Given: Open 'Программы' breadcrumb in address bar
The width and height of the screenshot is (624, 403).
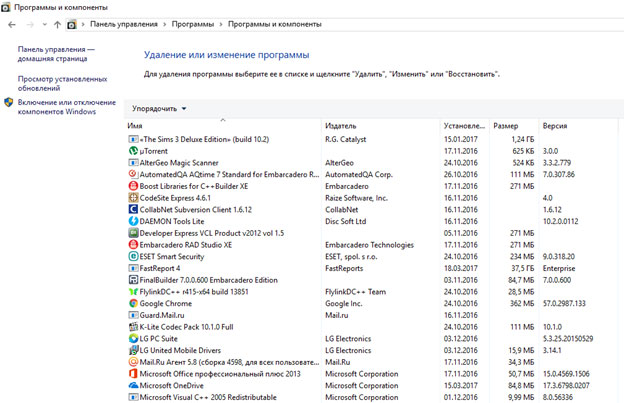Looking at the screenshot, I should 193,24.
